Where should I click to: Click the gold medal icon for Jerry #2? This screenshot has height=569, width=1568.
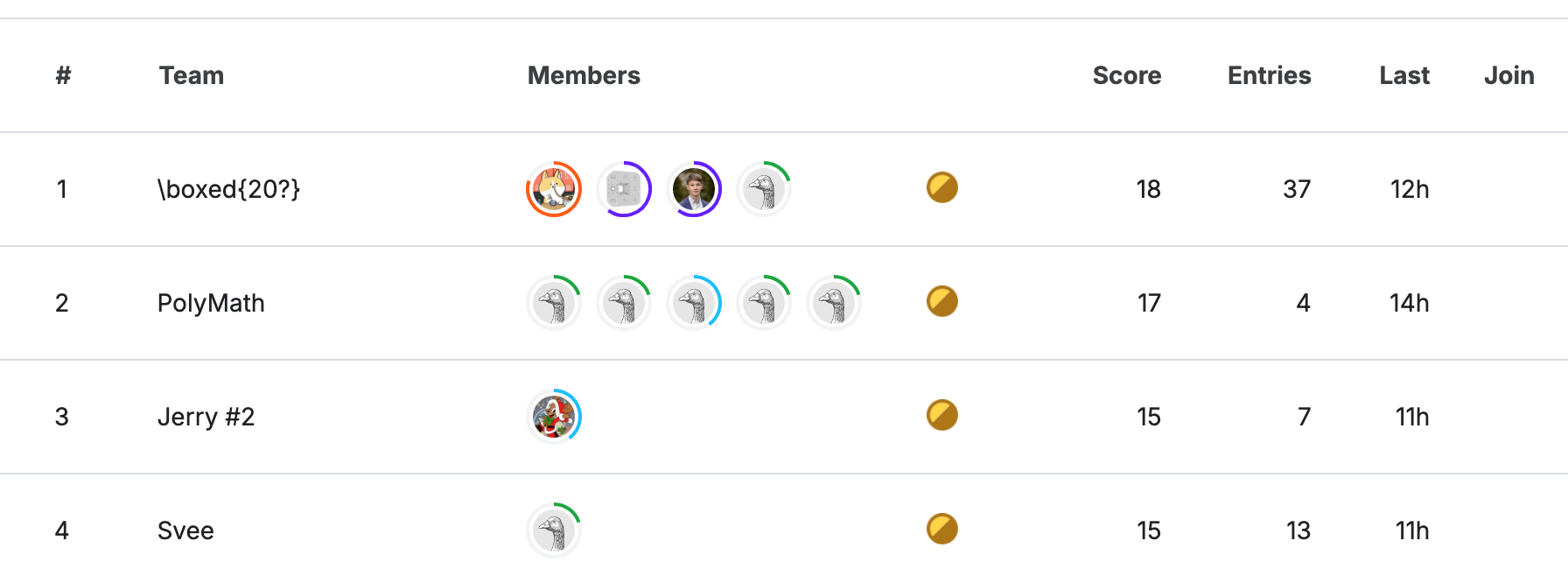[x=942, y=415]
